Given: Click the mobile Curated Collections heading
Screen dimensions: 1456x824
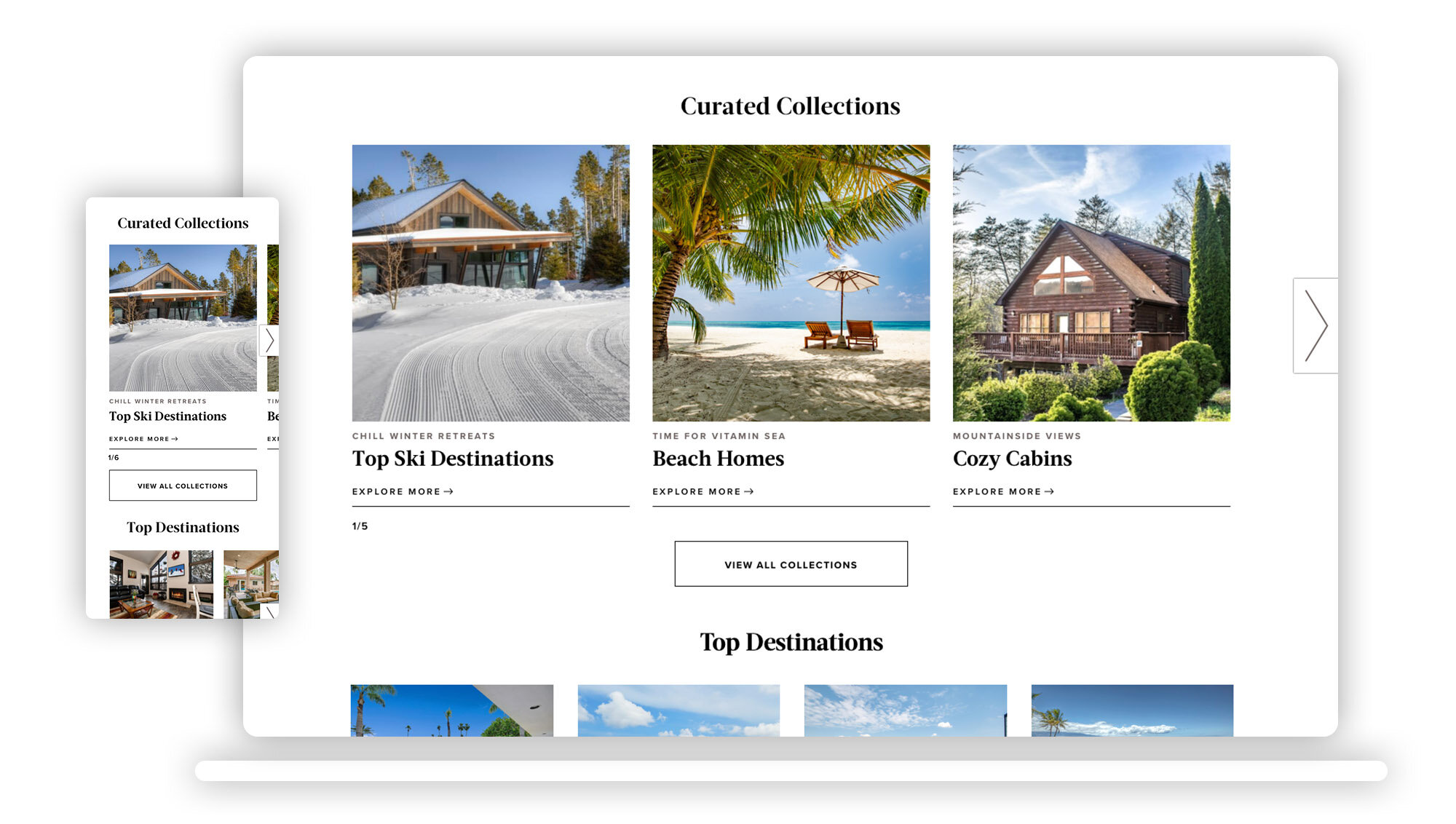Looking at the screenshot, I should coord(183,223).
